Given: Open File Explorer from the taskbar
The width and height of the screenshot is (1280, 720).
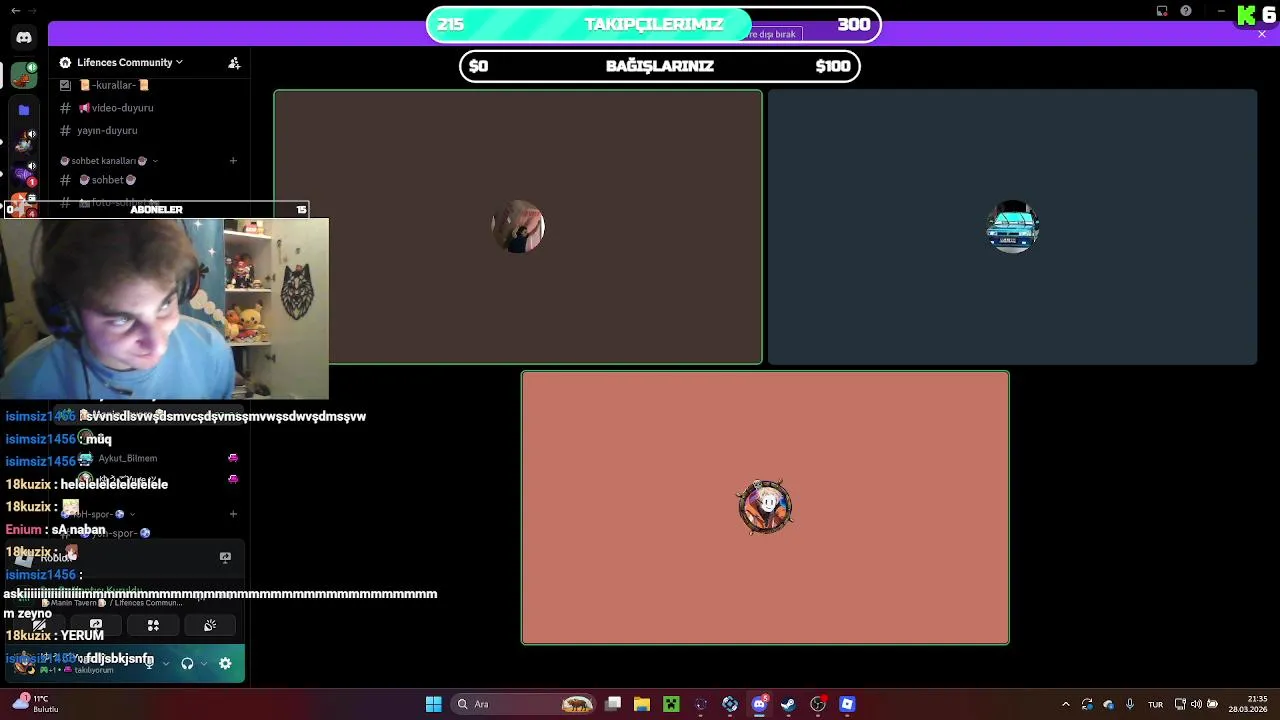Looking at the screenshot, I should [x=642, y=704].
